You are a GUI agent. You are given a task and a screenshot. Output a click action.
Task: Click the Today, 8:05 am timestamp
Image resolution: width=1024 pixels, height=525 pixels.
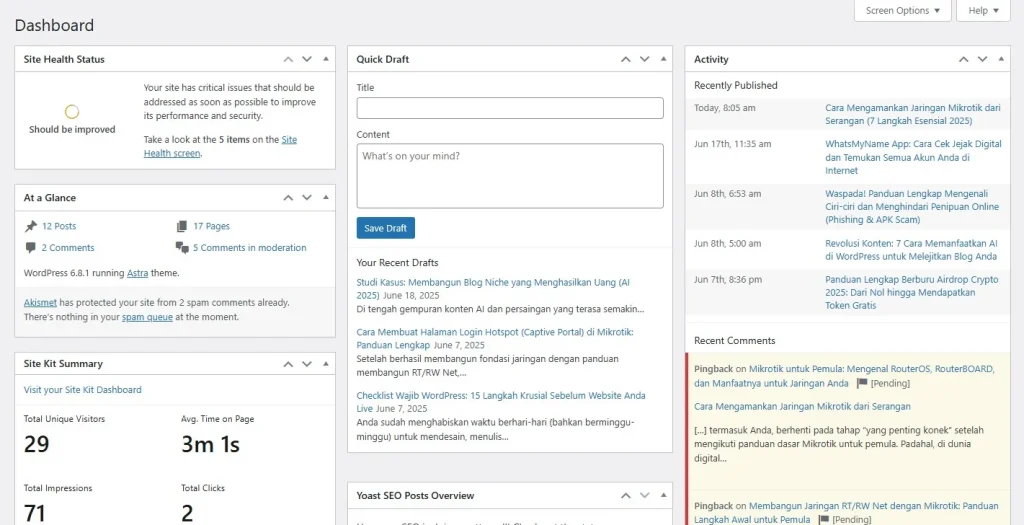(724, 108)
